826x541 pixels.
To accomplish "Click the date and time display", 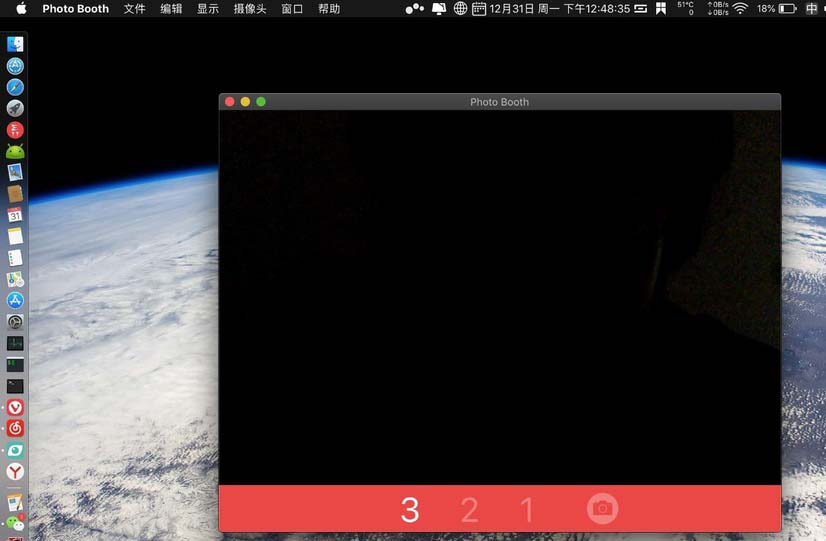I will (559, 9).
